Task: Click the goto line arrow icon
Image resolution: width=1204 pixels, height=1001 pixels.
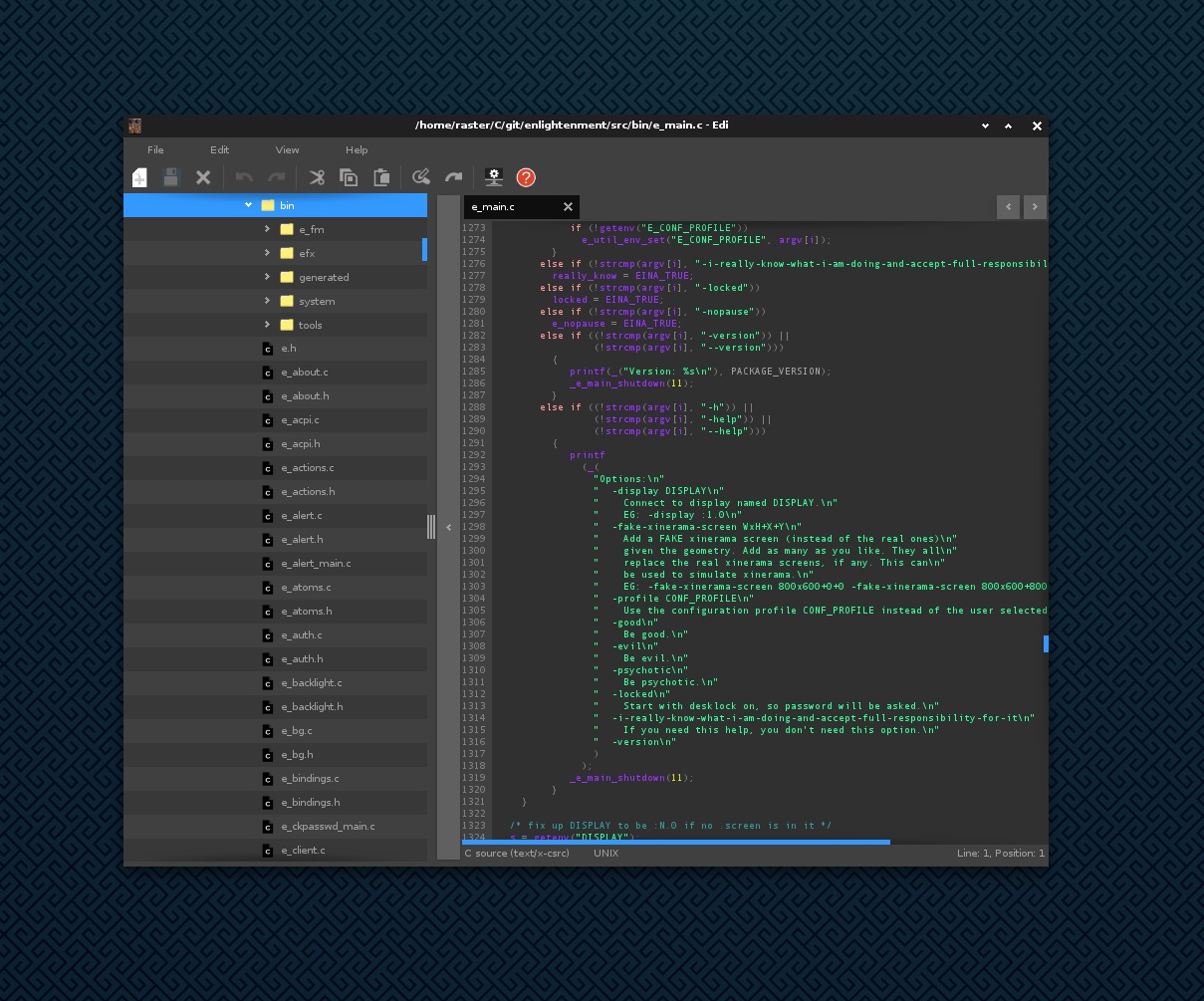Action: point(454,177)
